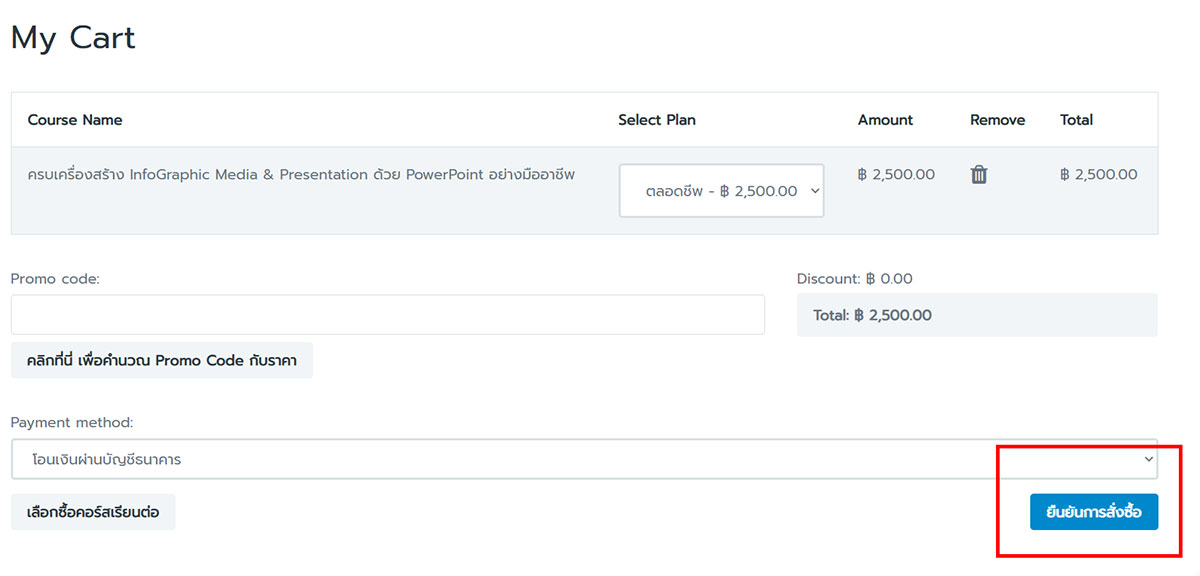This screenshot has width=1200, height=576.
Task: Focus the Promo code input field
Action: 388,314
